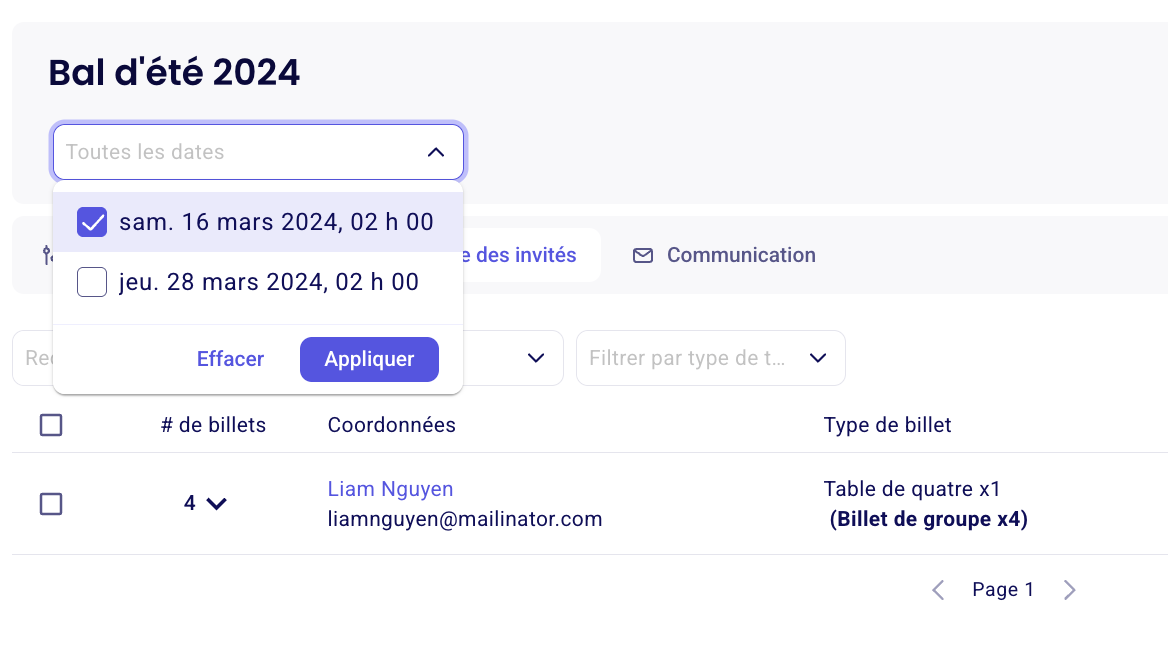Viewport: 1168px width, 654px height.
Task: Click the partially hidden icon left of tabs
Action: tap(47, 255)
